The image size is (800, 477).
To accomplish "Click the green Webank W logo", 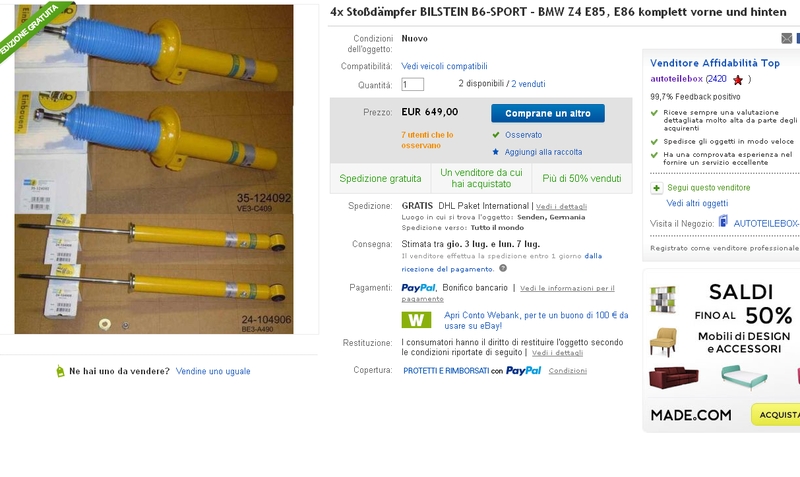I will tap(416, 320).
